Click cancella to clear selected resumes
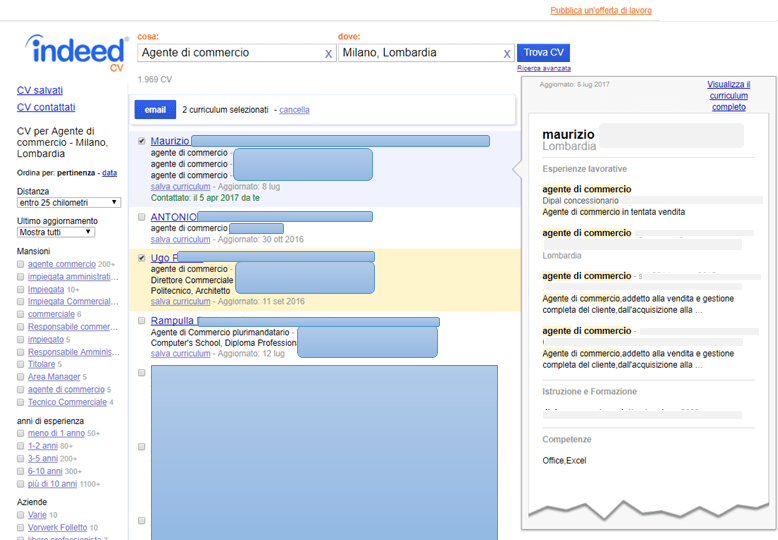The image size is (778, 540). click(294, 110)
